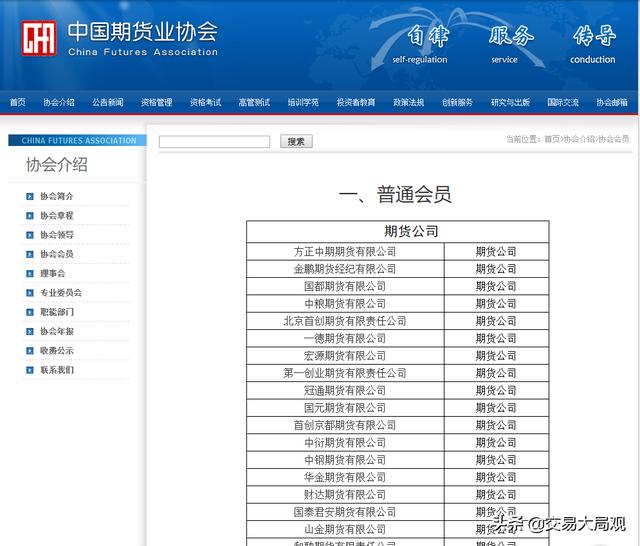Click arrow icon beside 专业委员会
The image size is (640, 546).
30,293
